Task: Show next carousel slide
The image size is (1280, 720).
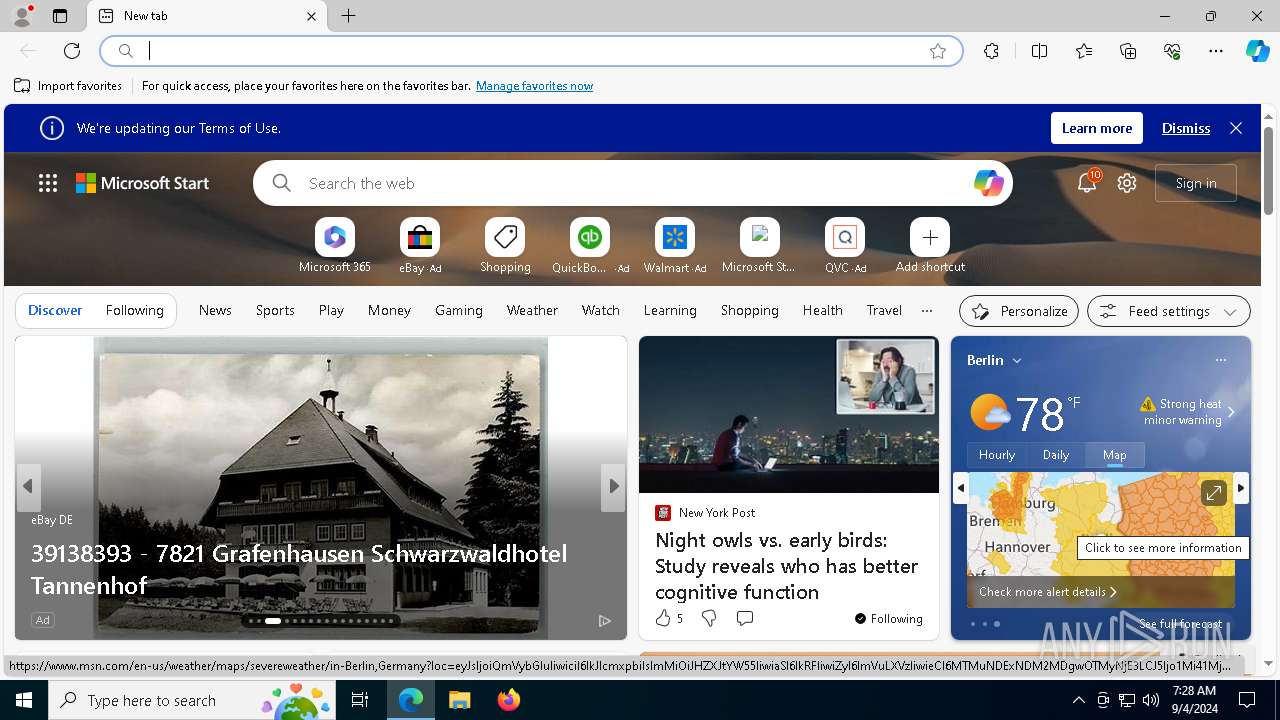Action: 614,486
